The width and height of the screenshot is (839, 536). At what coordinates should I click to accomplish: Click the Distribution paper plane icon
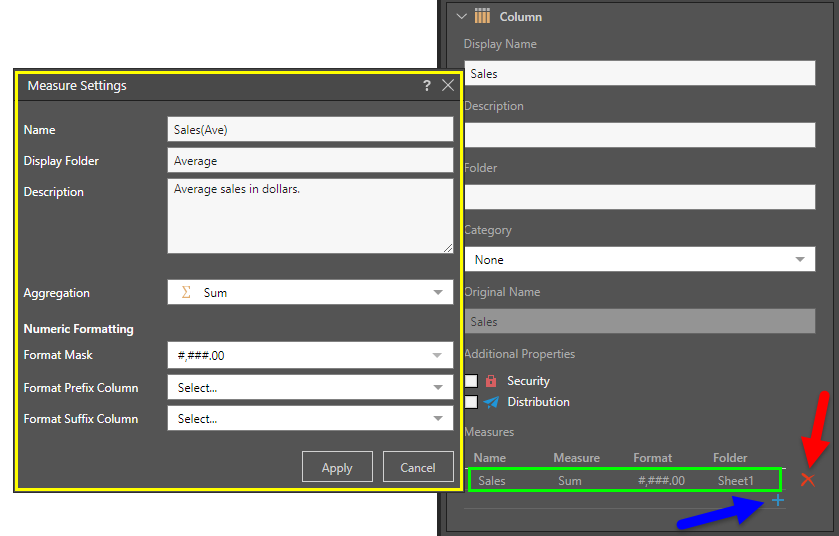point(491,402)
